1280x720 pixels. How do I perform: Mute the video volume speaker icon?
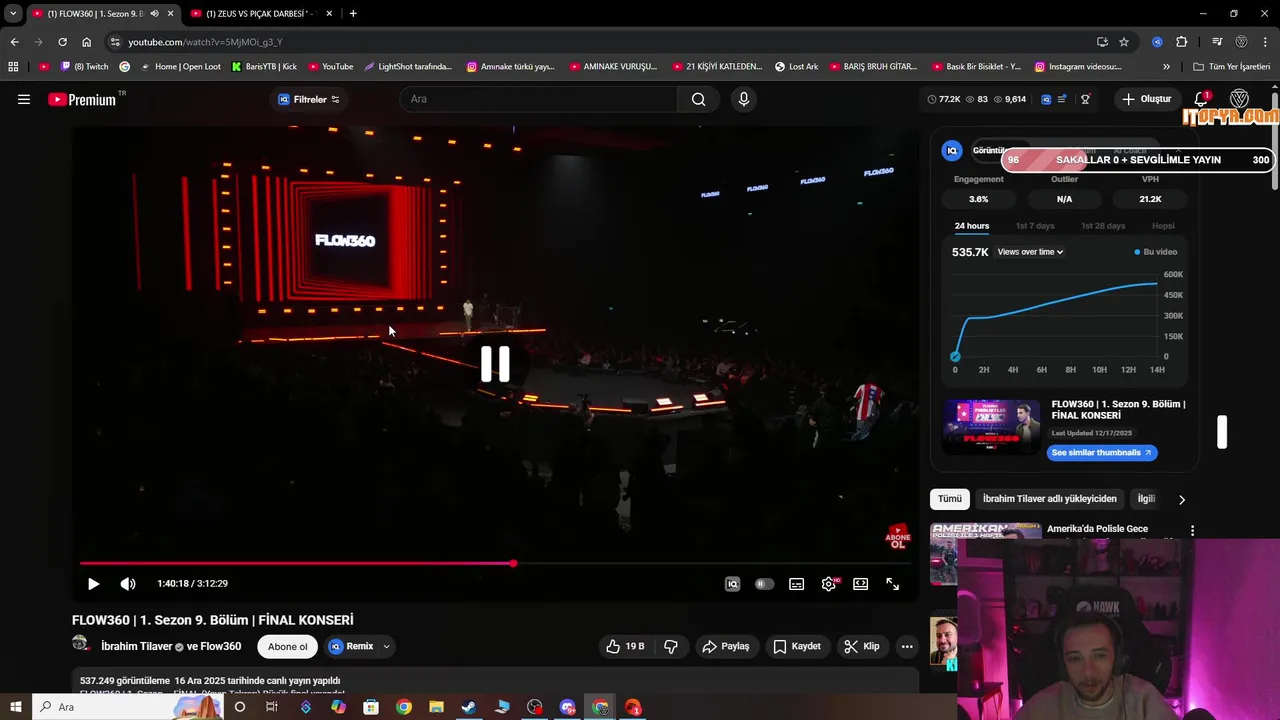(x=128, y=584)
